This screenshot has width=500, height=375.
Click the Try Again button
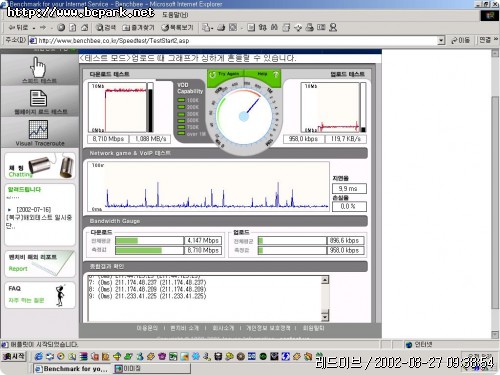[225, 74]
